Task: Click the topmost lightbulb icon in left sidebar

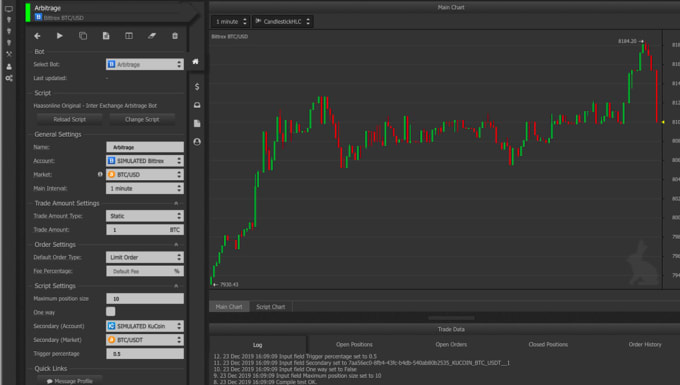Action: (x=9, y=20)
